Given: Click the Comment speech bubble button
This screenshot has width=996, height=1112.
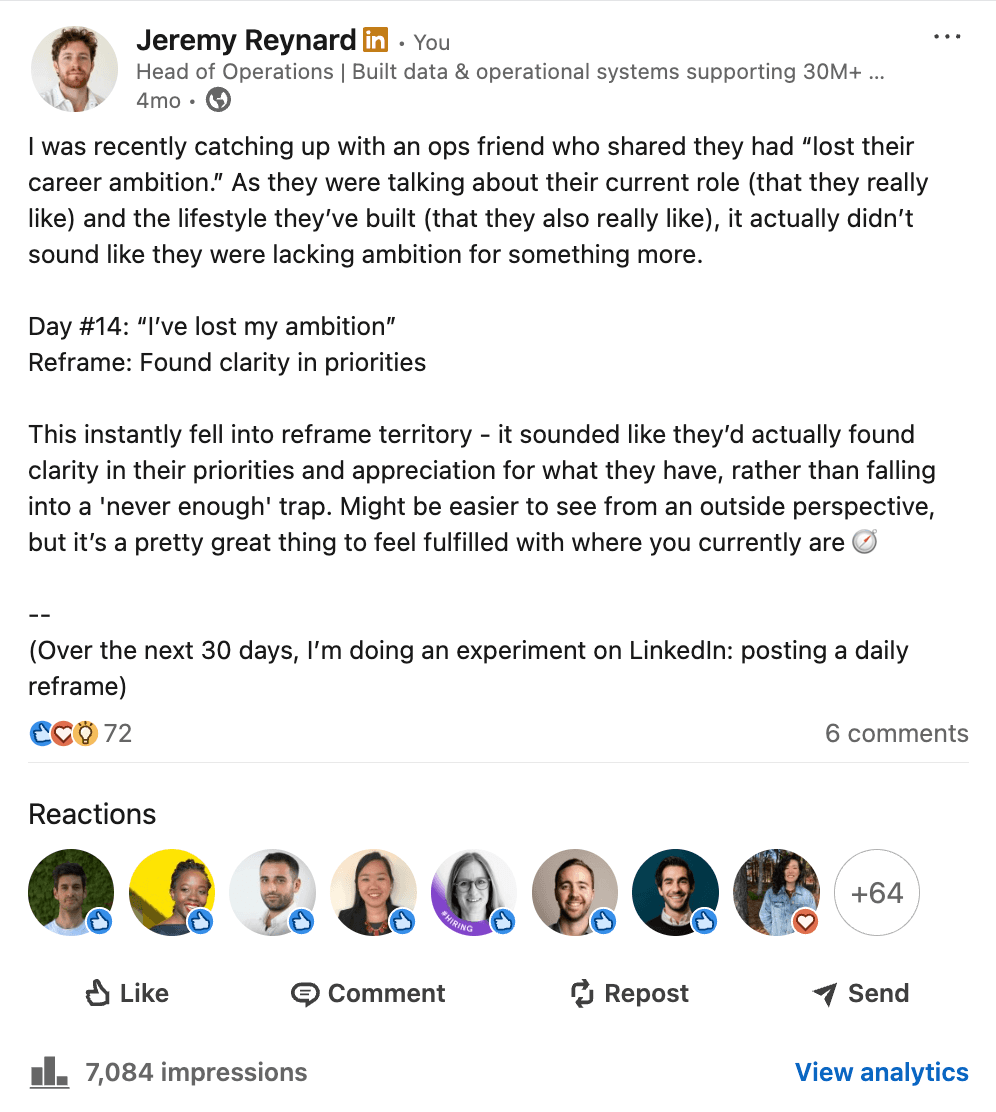Looking at the screenshot, I should [368, 993].
